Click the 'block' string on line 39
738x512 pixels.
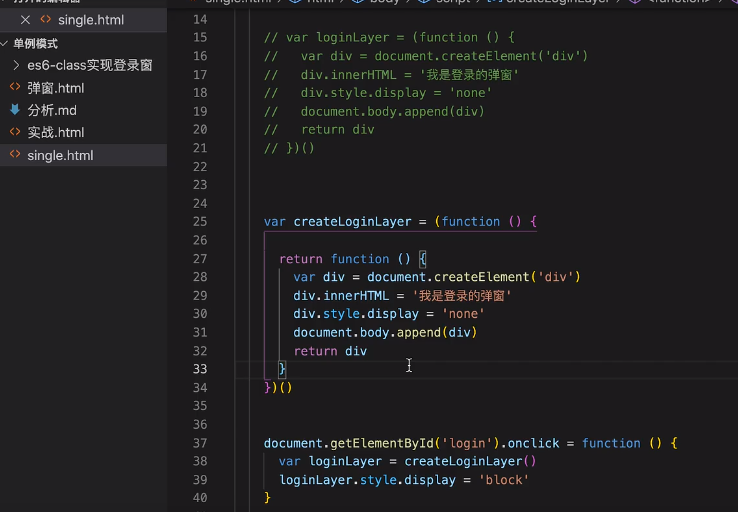504,480
